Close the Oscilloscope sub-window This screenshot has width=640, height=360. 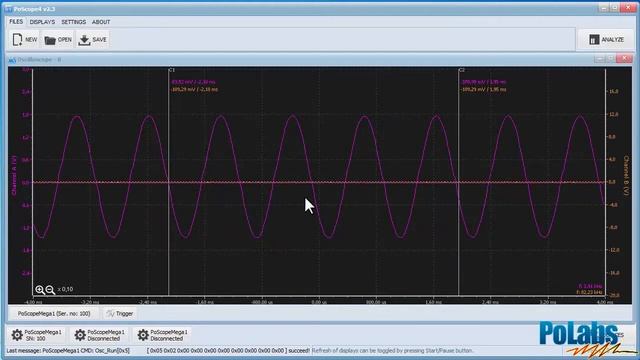pyautogui.click(x=624, y=59)
